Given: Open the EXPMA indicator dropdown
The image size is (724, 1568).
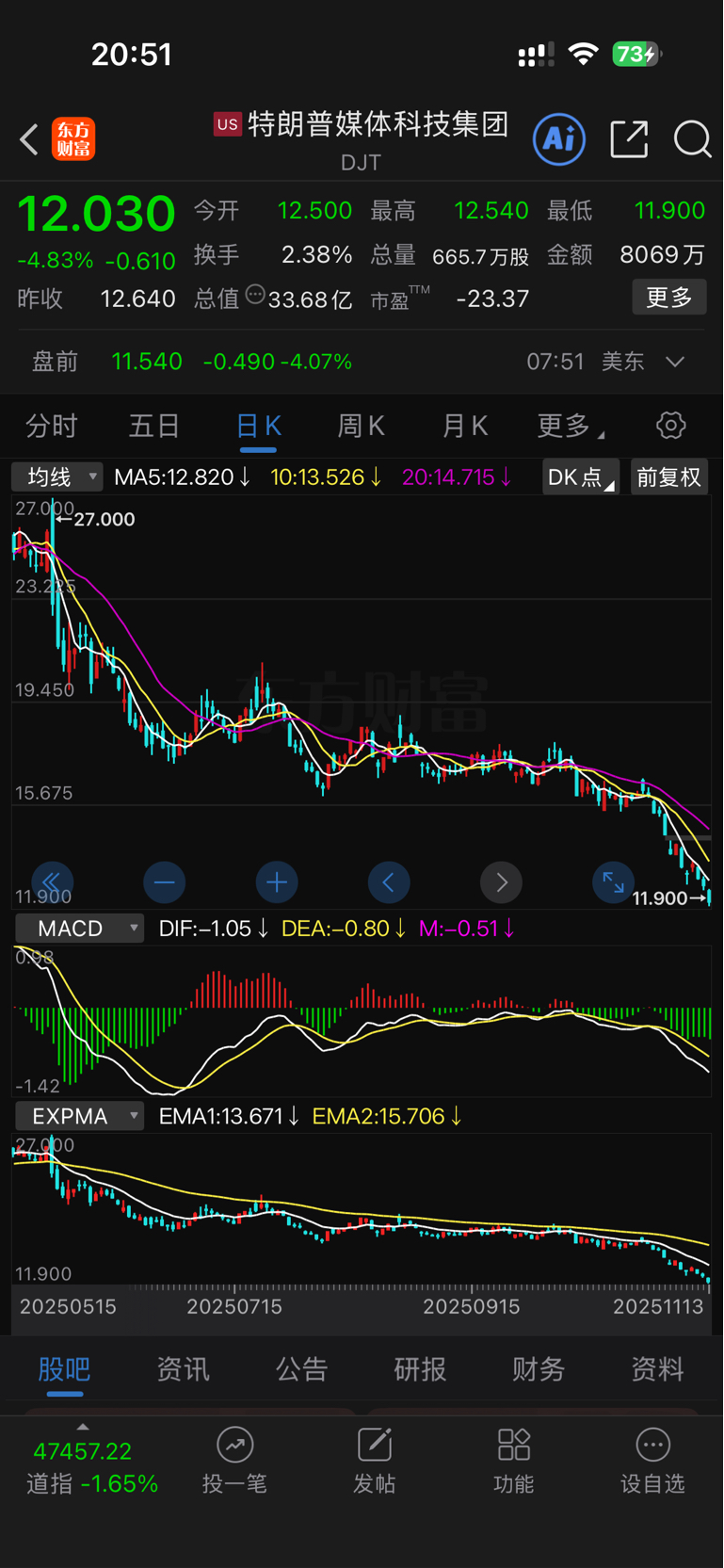Looking at the screenshot, I should pos(79,1117).
